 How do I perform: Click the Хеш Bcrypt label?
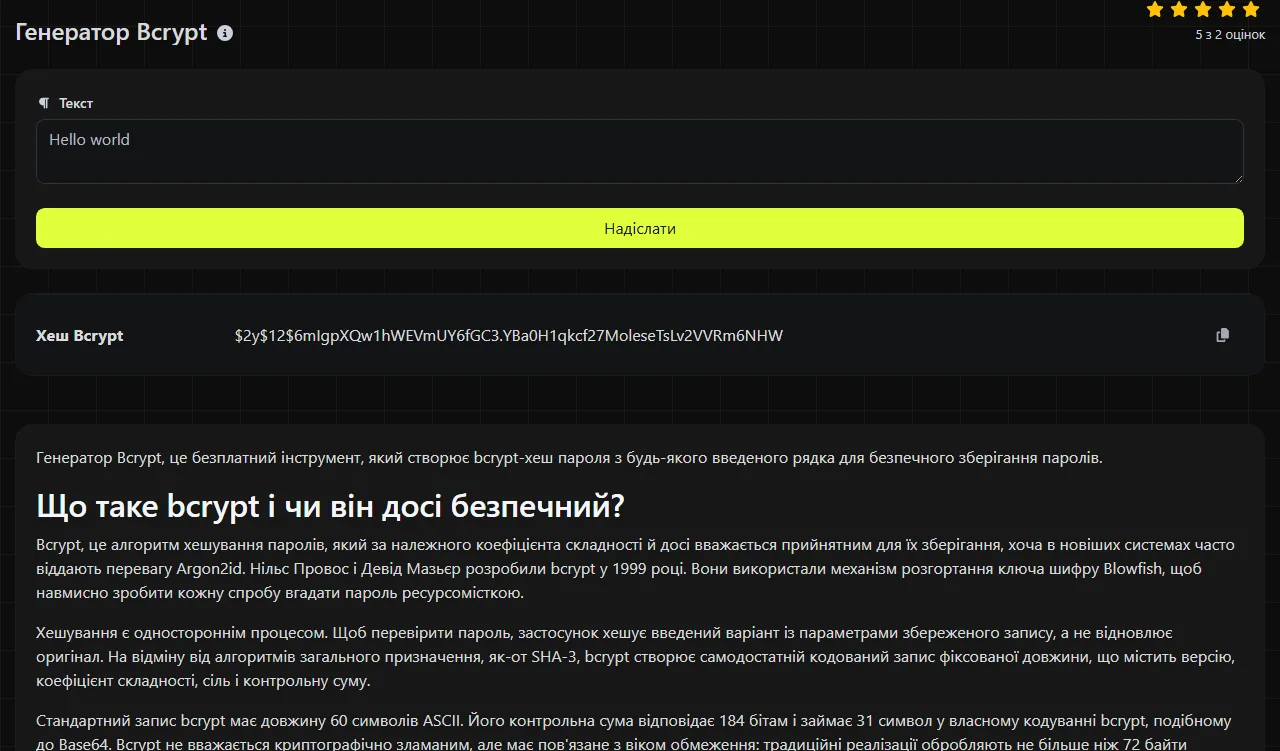tap(80, 336)
